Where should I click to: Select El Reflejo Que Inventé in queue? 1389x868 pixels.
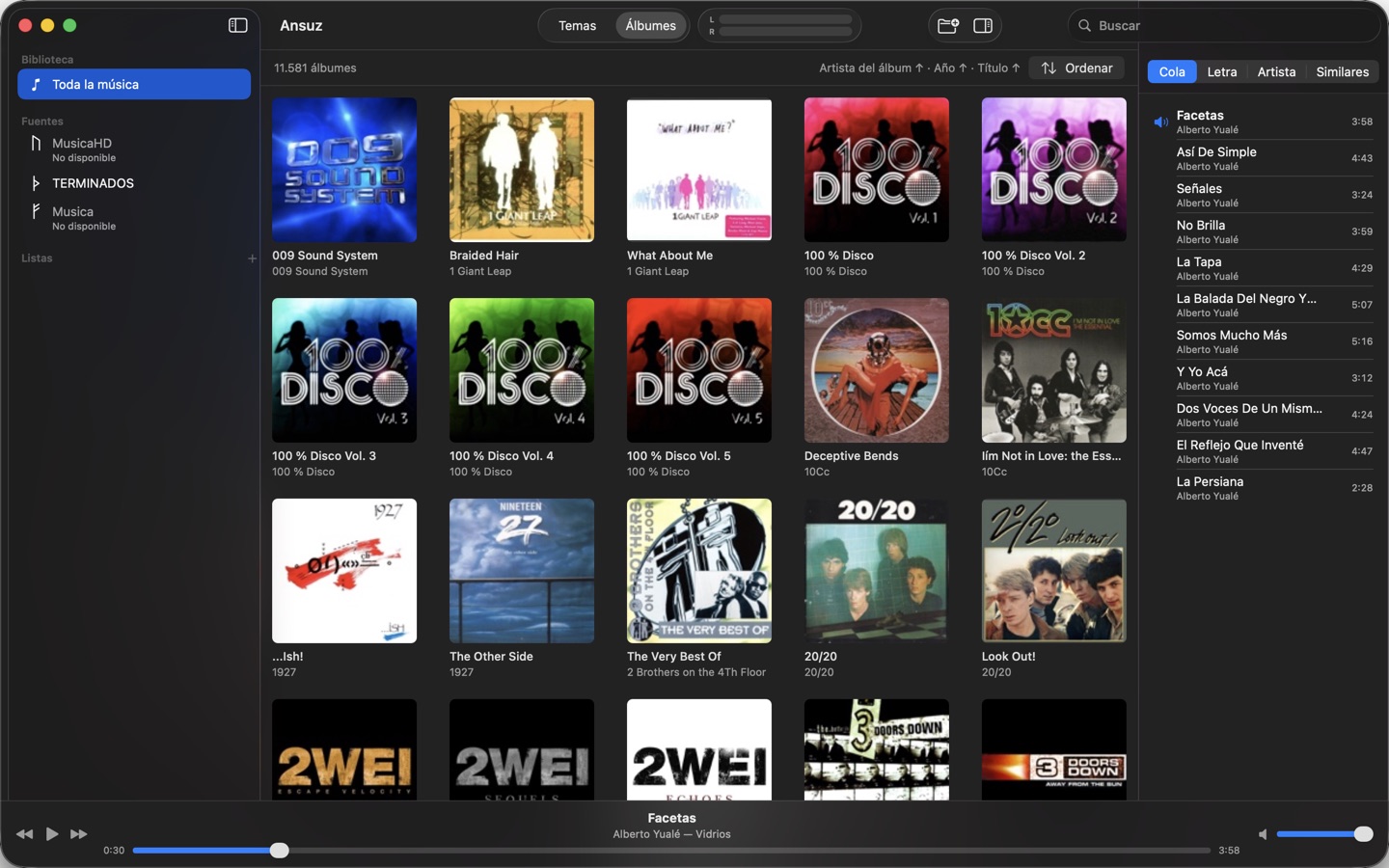tap(1263, 451)
